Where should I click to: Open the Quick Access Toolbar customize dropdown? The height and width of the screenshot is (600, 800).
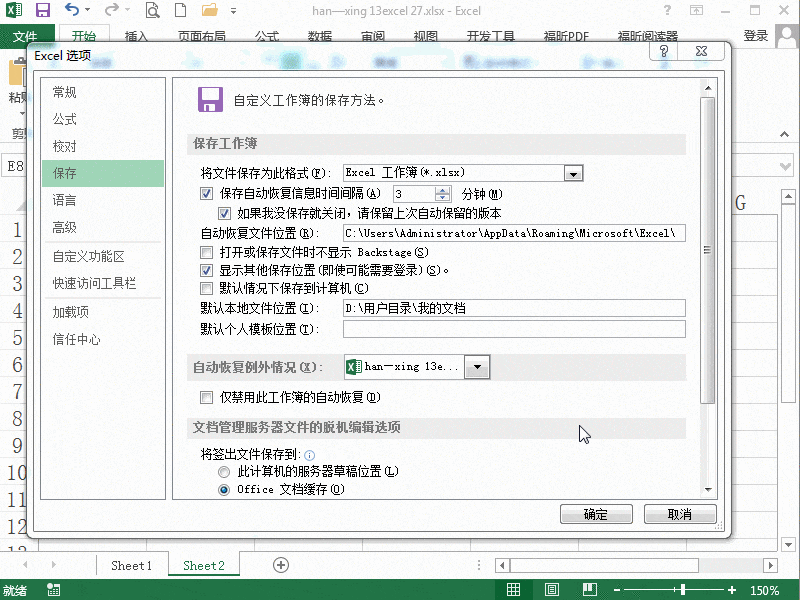pyautogui.click(x=233, y=10)
